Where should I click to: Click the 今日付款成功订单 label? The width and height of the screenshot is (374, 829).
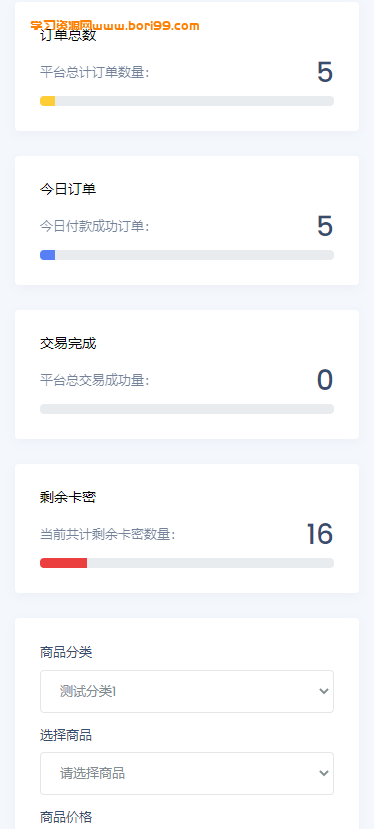95,226
